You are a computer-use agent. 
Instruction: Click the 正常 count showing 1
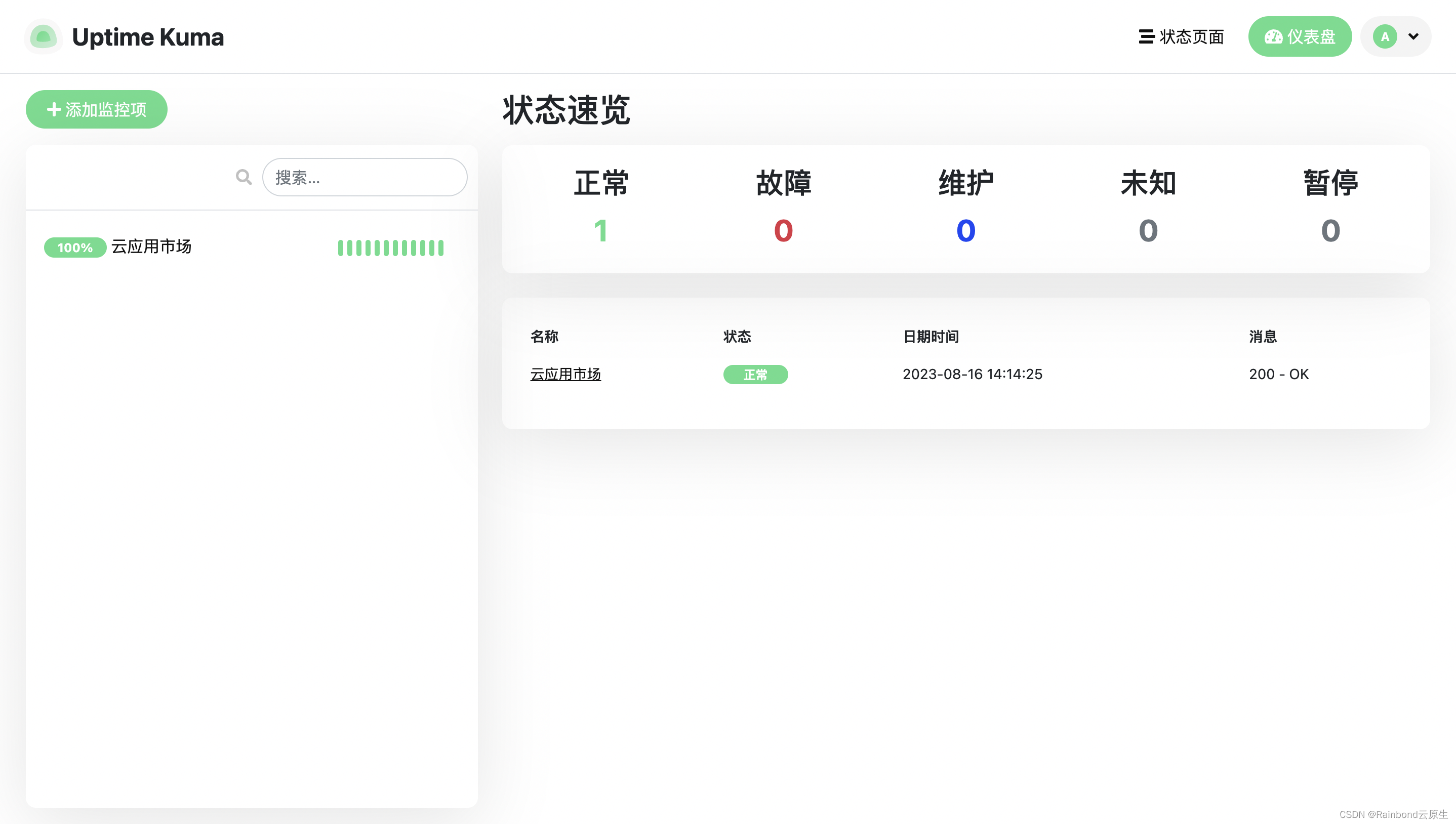(600, 230)
